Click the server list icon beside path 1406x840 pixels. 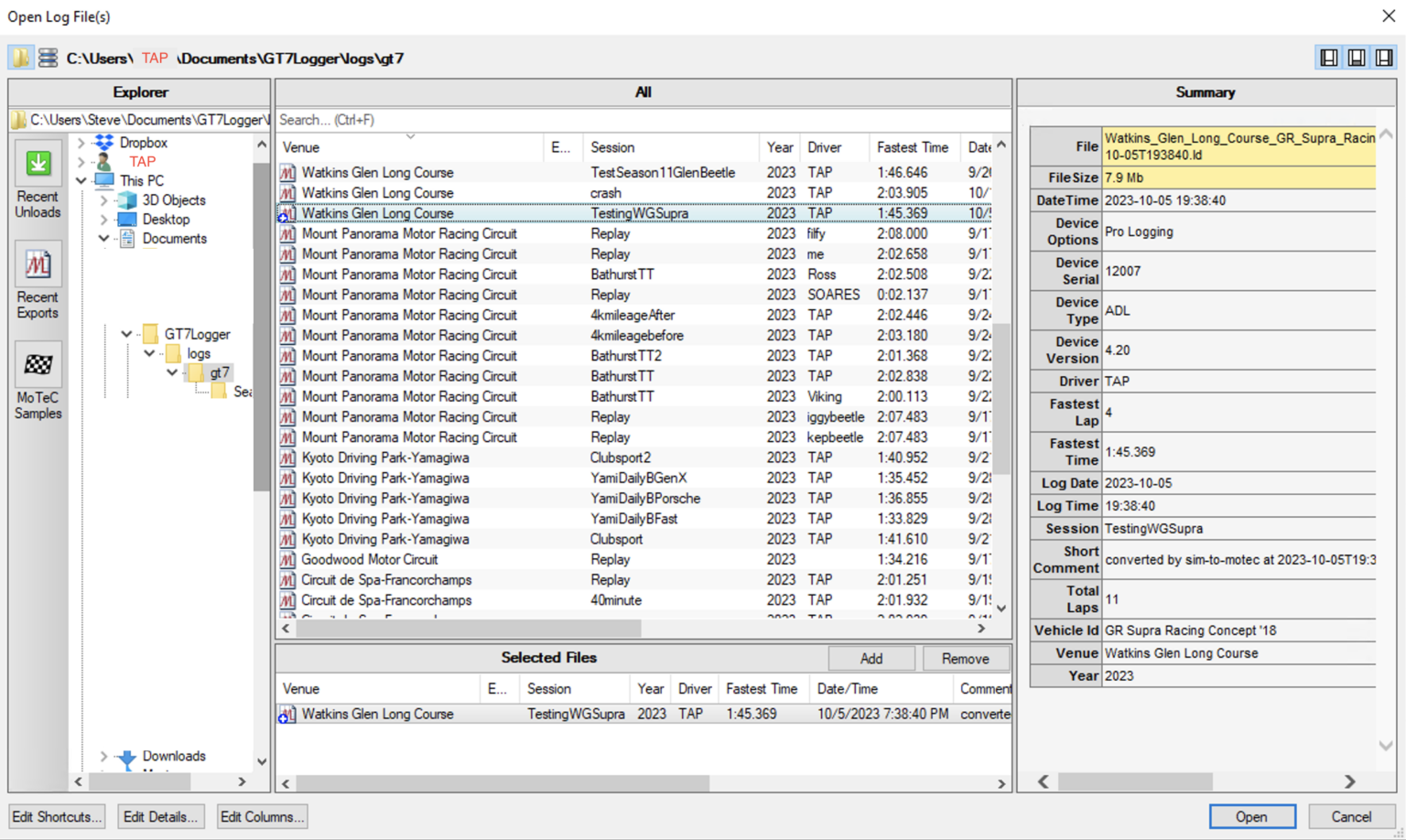tap(48, 58)
